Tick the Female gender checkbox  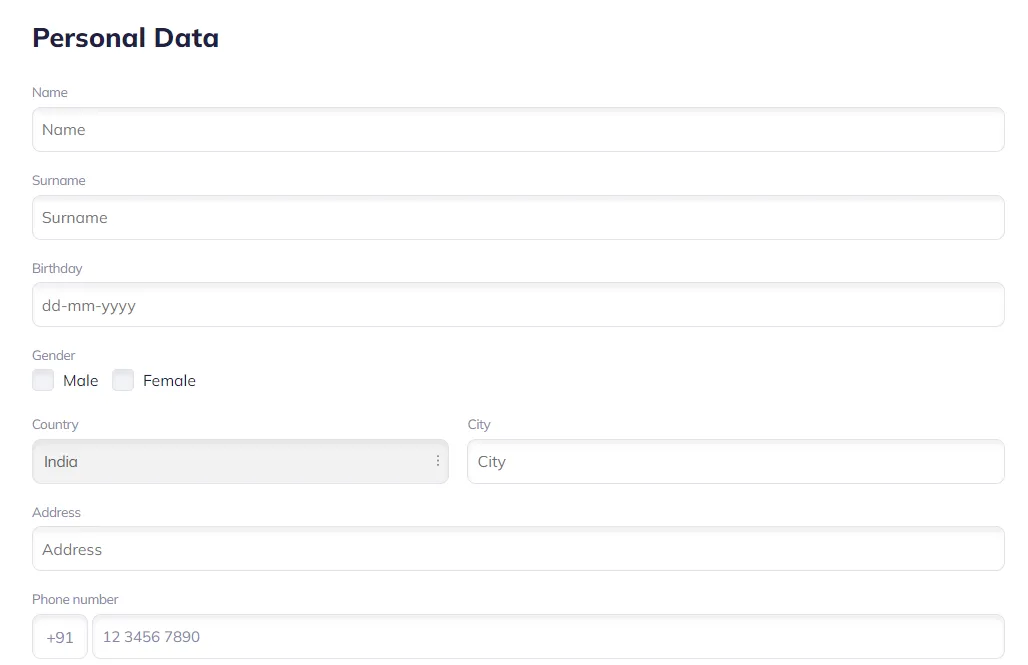123,380
